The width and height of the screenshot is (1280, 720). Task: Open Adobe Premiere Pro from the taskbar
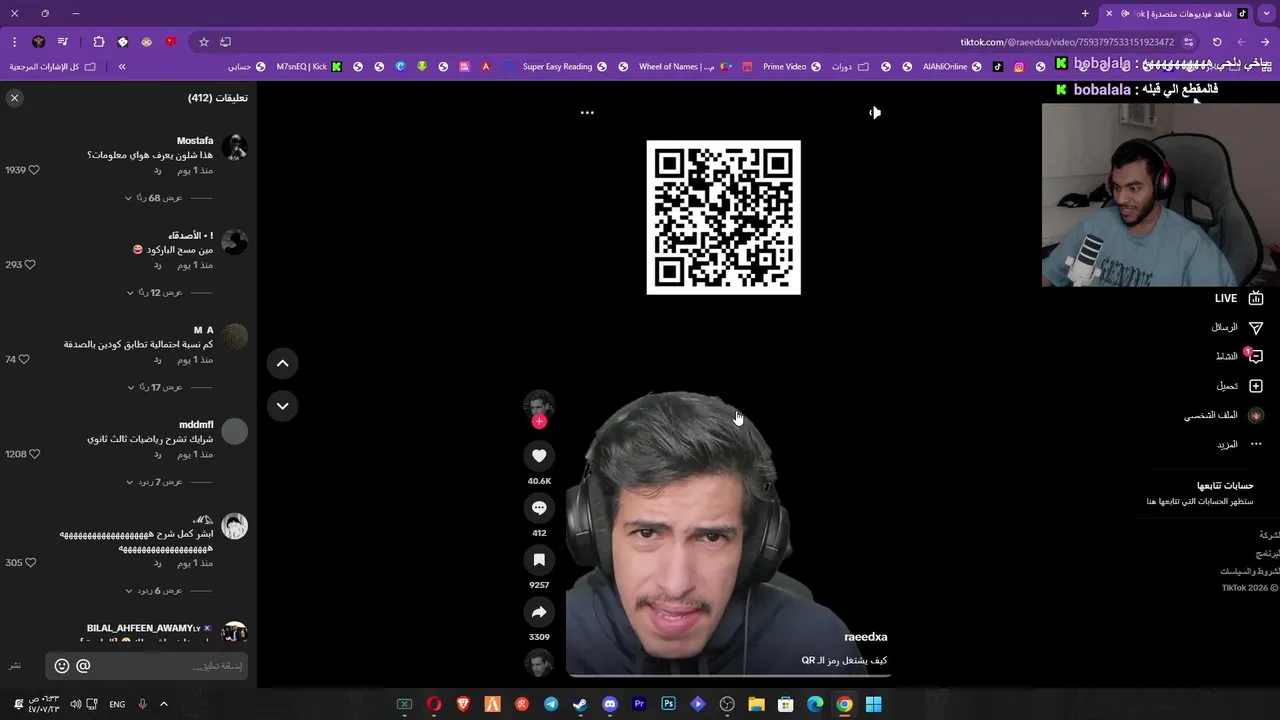639,704
